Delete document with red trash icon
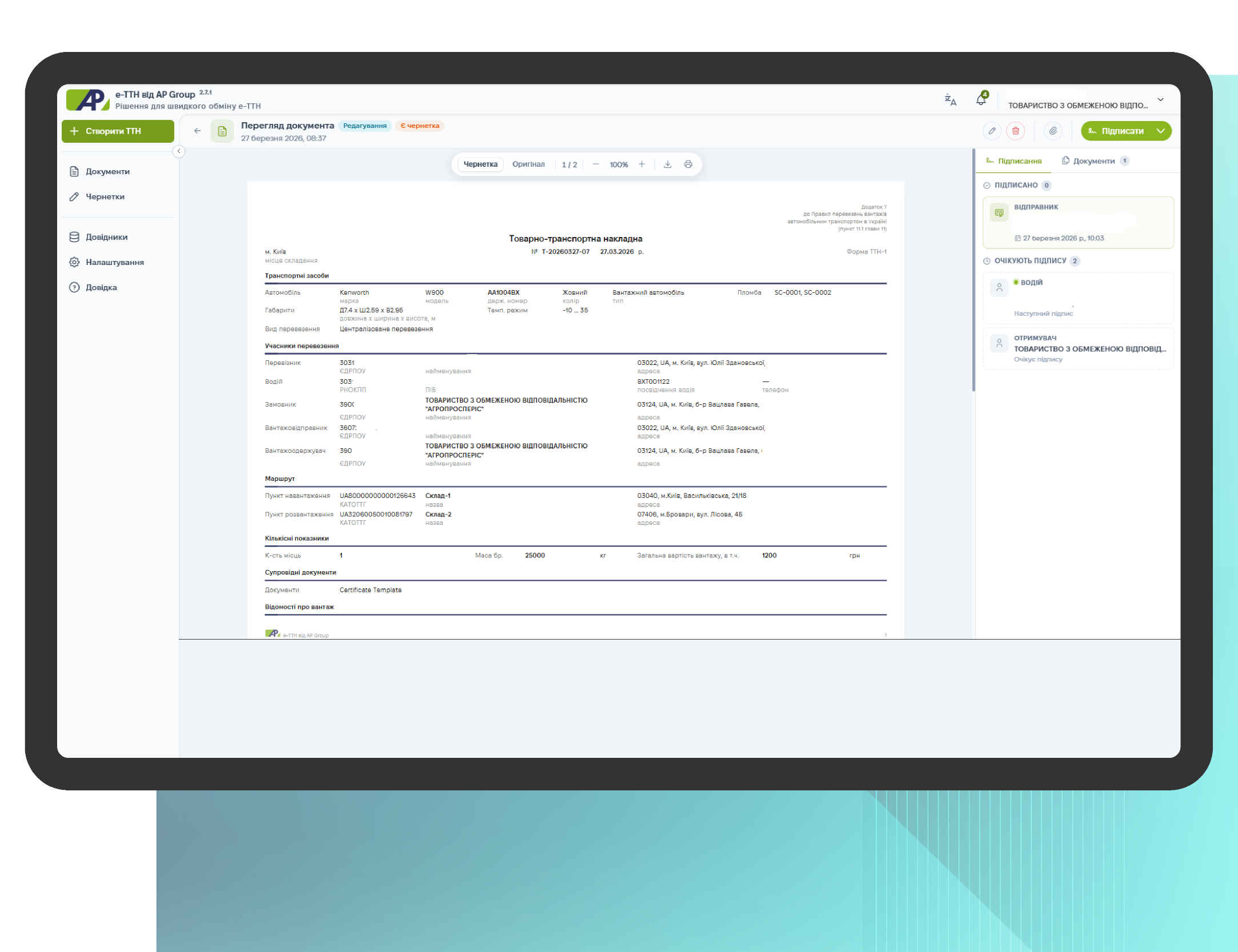The image size is (1238, 952). tap(1015, 131)
